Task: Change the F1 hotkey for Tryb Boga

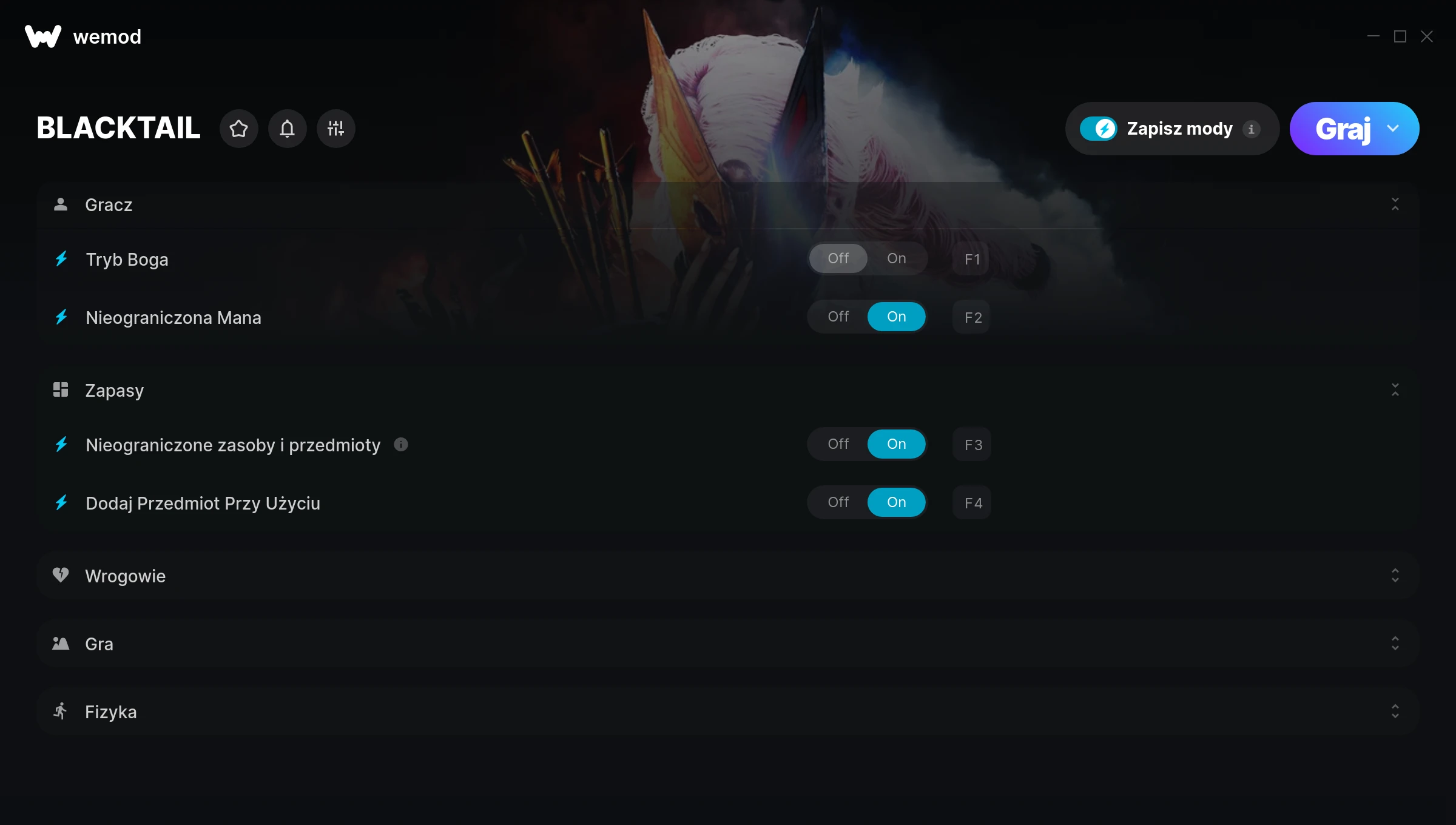Action: [971, 259]
